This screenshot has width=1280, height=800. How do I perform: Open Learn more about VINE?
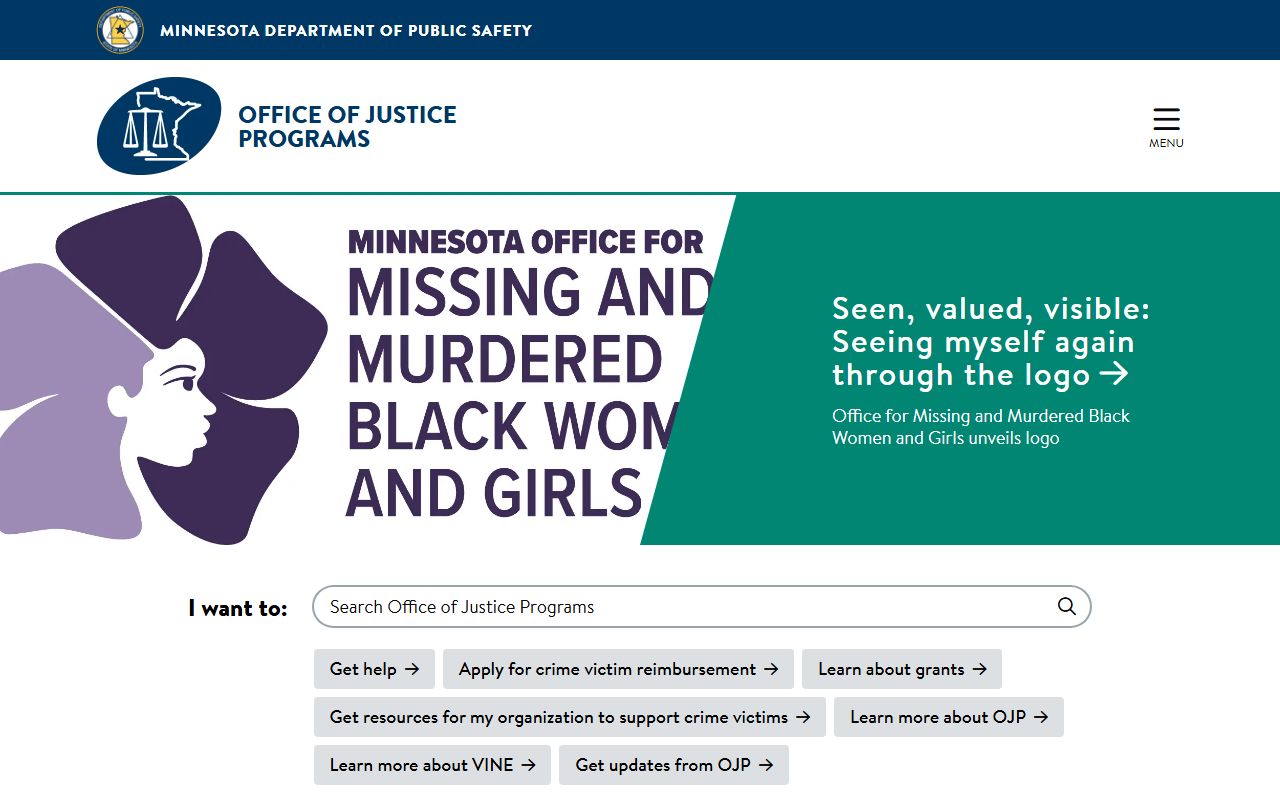coord(432,765)
